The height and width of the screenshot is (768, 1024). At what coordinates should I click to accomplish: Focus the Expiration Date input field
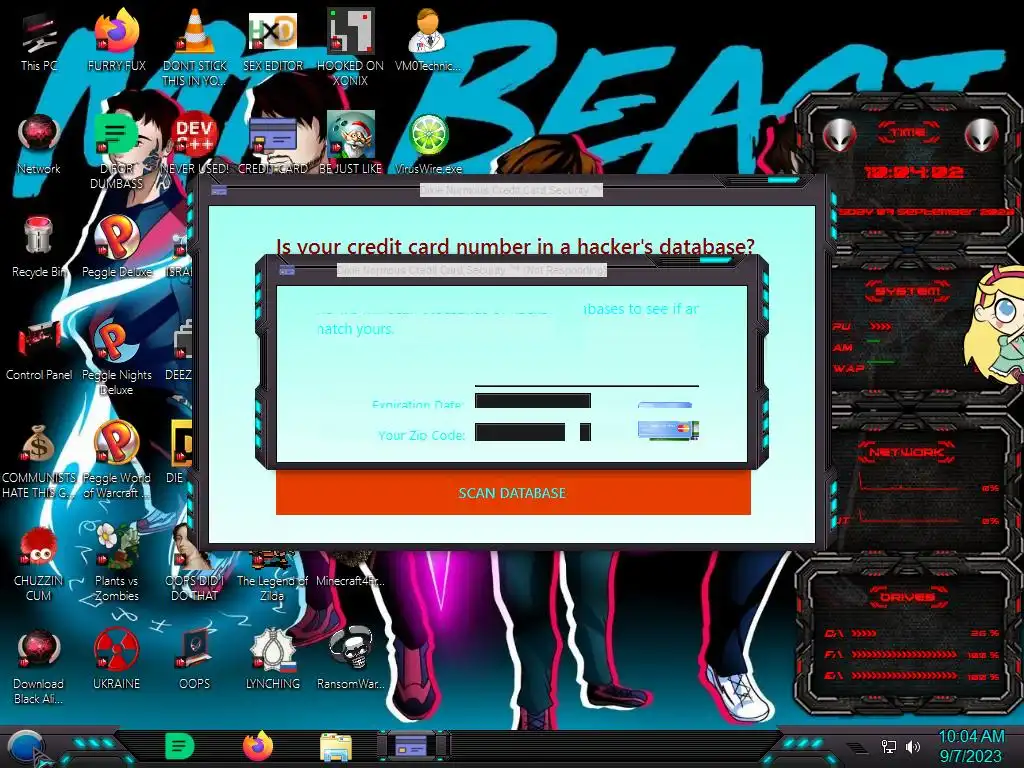click(533, 401)
